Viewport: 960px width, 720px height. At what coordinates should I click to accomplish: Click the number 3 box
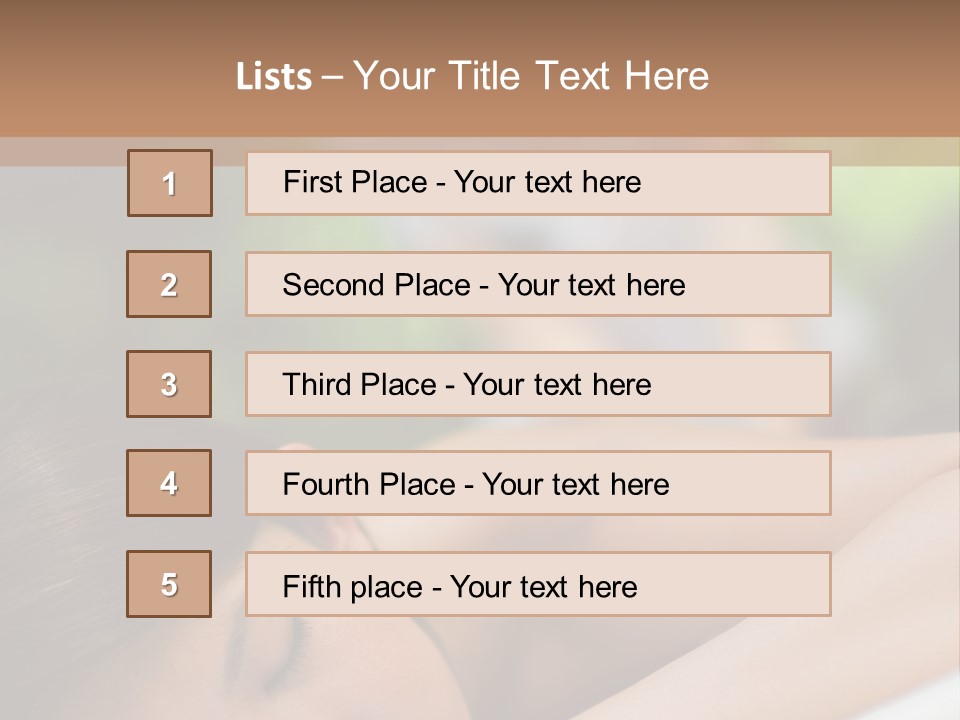pos(169,384)
